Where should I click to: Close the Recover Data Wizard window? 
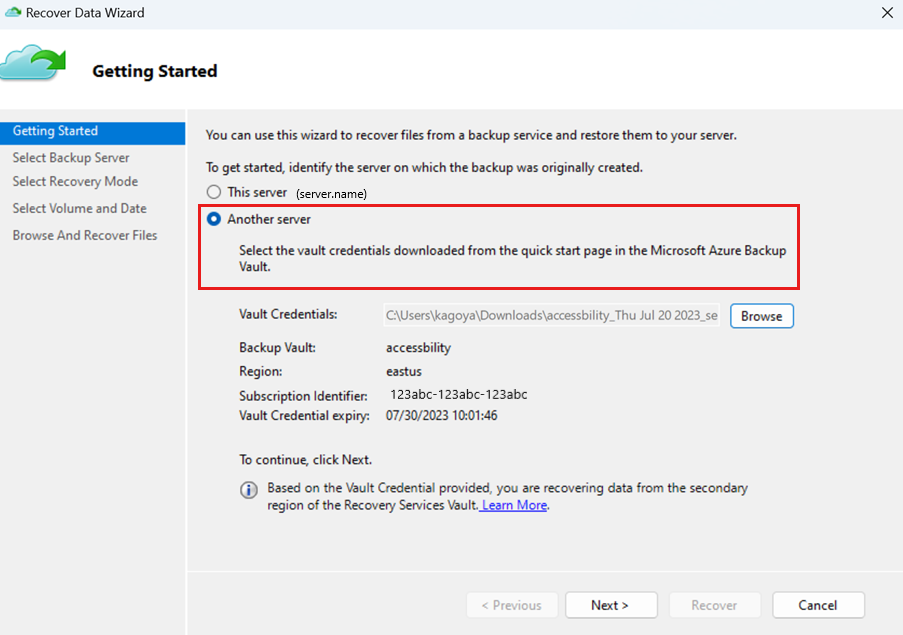(x=887, y=13)
